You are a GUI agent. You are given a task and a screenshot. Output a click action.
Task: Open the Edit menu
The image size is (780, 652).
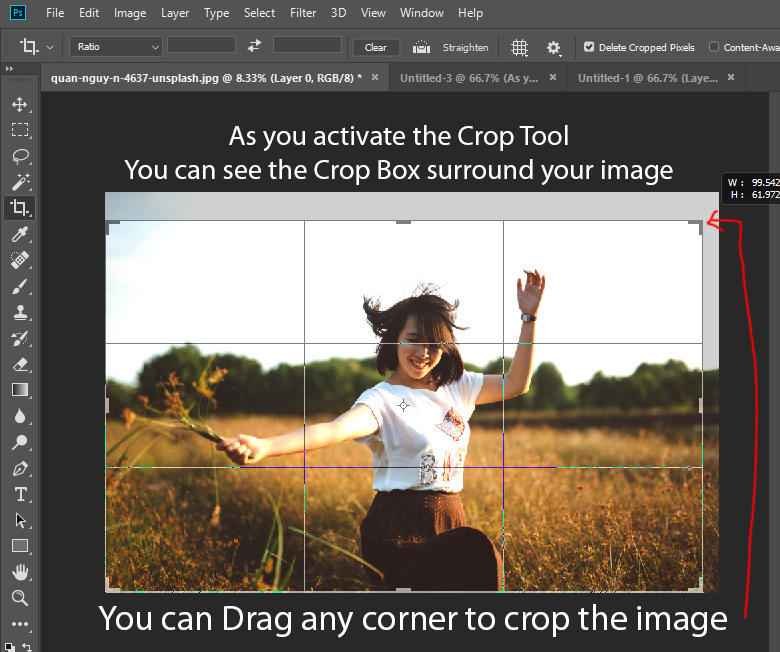pos(89,13)
